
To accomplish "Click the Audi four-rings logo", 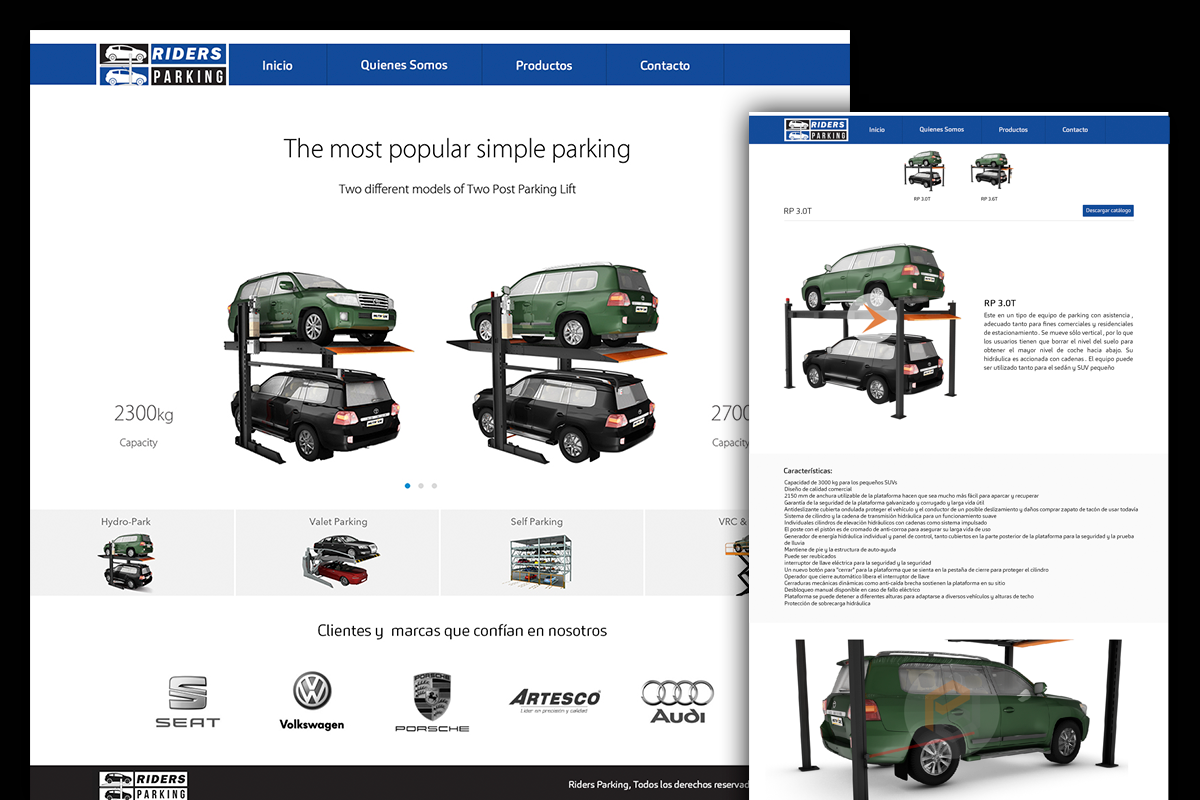I will click(x=678, y=701).
